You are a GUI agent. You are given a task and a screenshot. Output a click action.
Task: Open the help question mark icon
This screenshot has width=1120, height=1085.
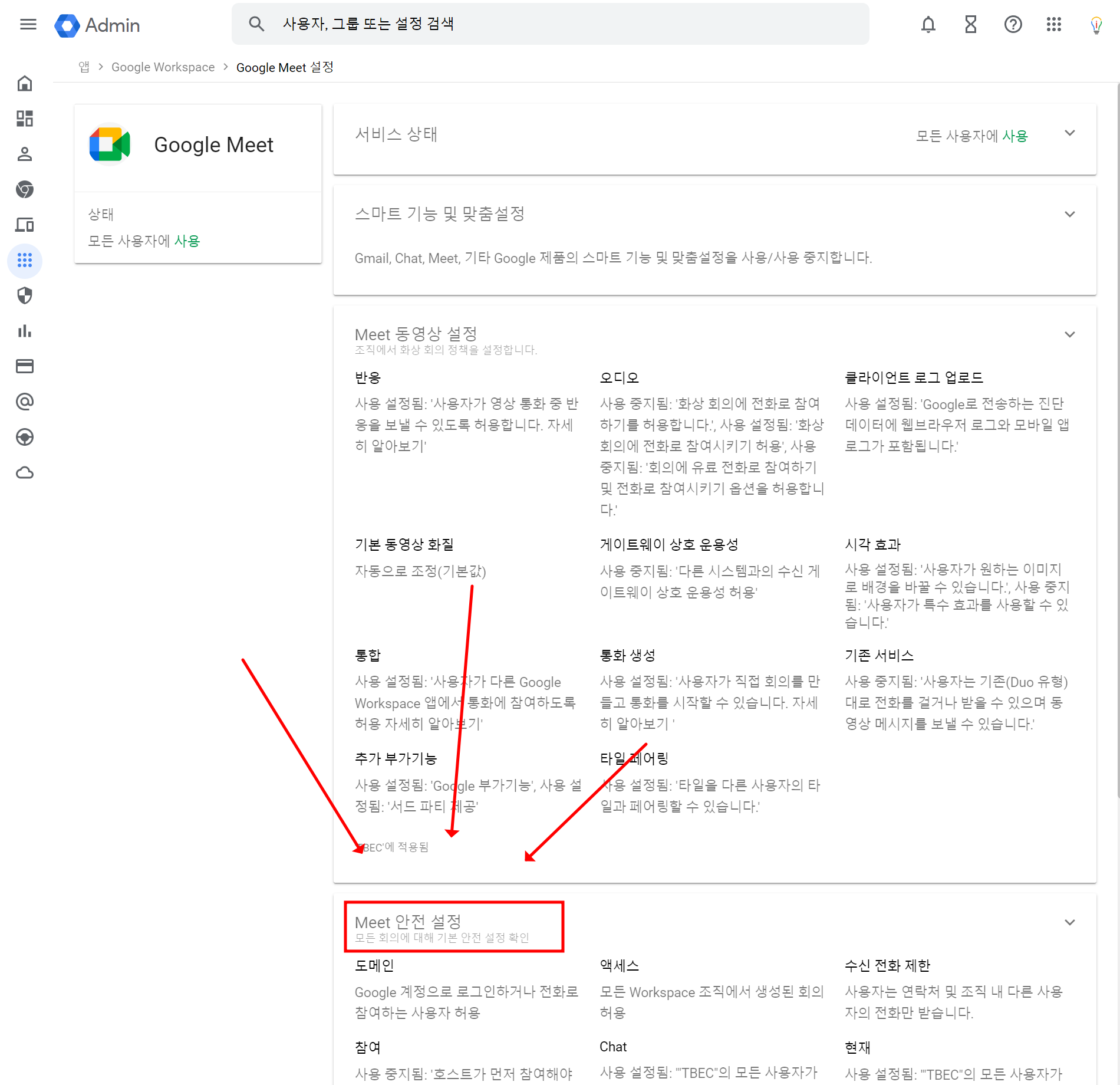tap(1013, 24)
